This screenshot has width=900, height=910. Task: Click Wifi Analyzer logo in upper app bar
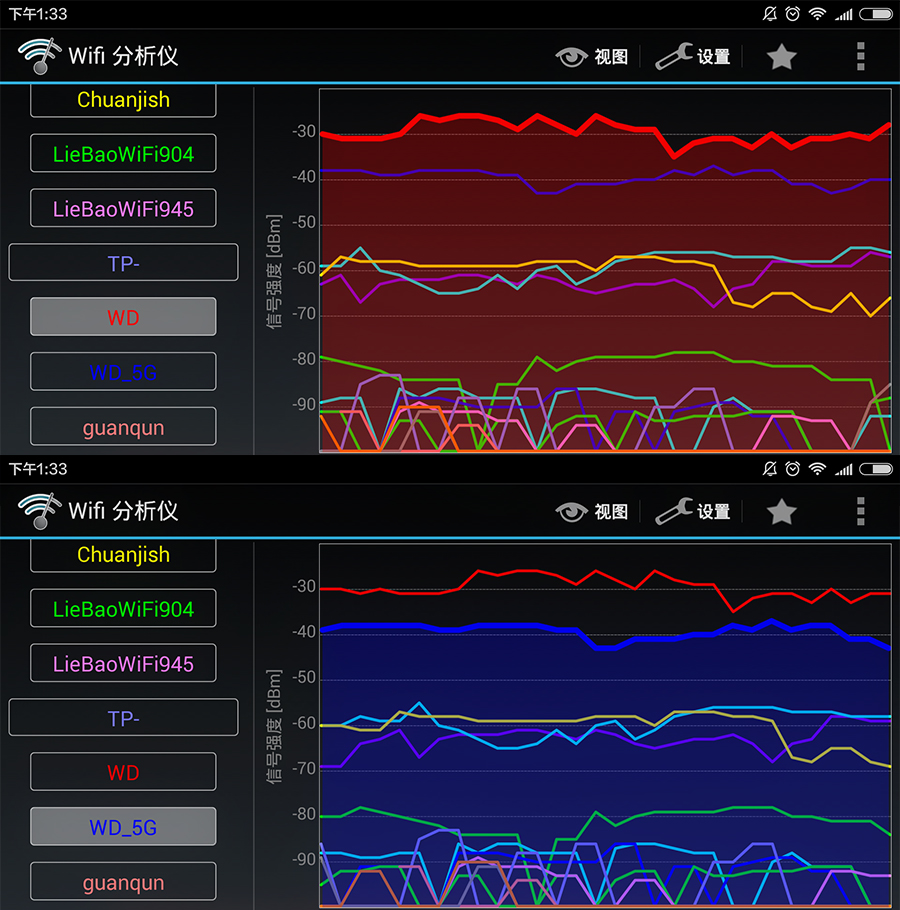coord(40,56)
